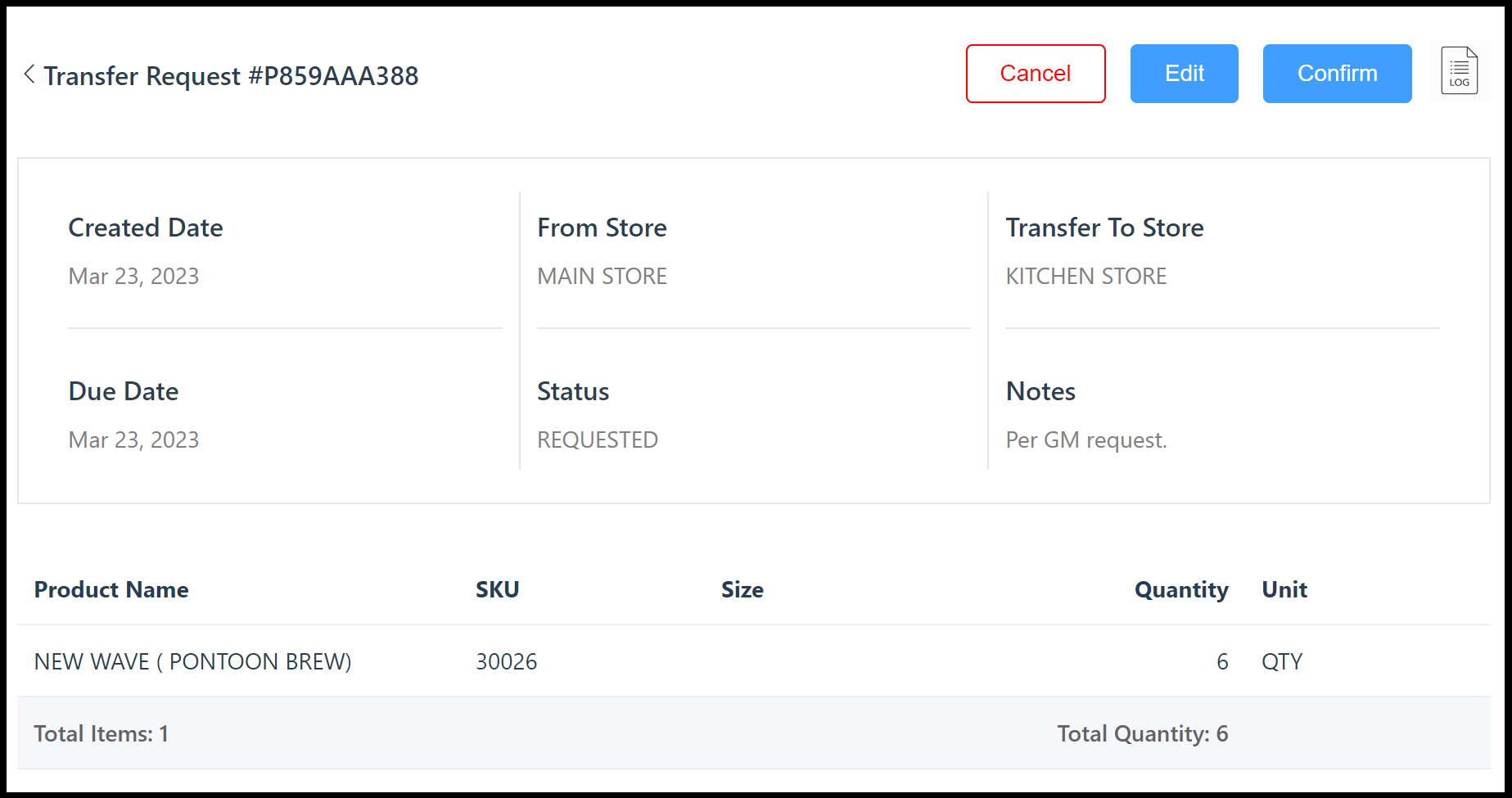The image size is (1512, 798).
Task: Click the SKU column header
Action: point(497,590)
